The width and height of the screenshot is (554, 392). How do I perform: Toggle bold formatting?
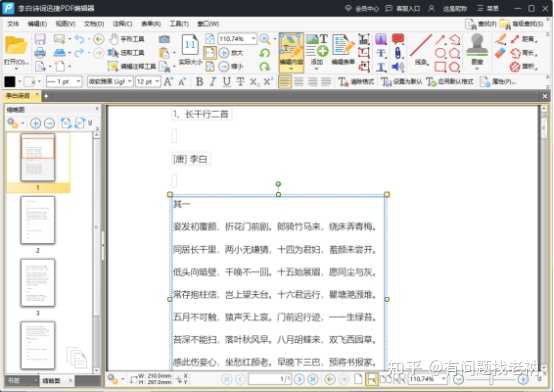click(200, 82)
